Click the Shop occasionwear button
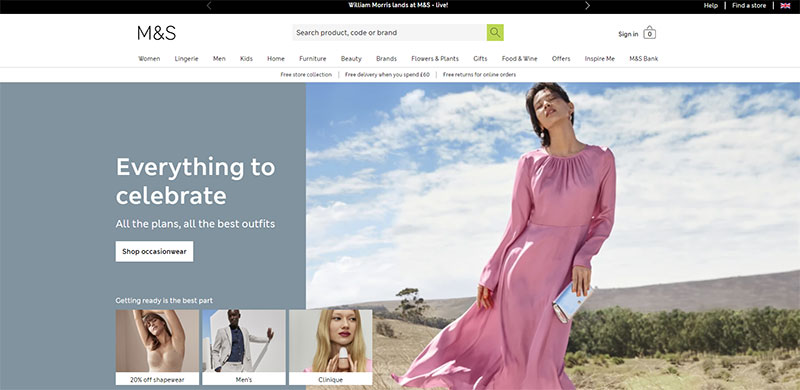Image resolution: width=800 pixels, height=390 pixels. [x=154, y=252]
